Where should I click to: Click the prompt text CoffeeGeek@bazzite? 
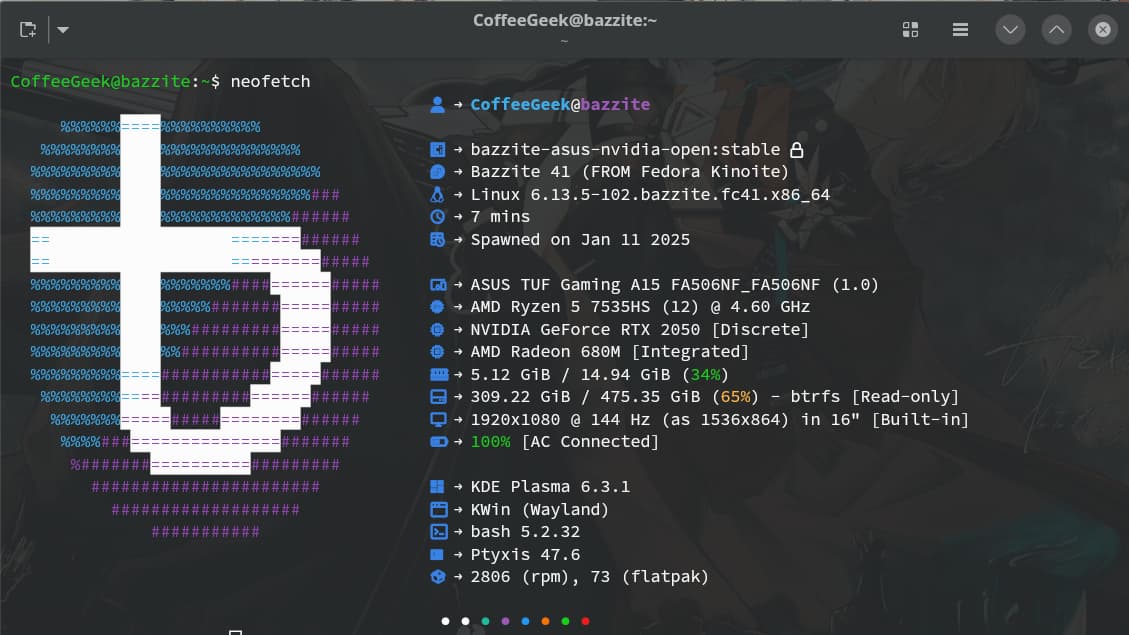pyautogui.click(x=100, y=81)
